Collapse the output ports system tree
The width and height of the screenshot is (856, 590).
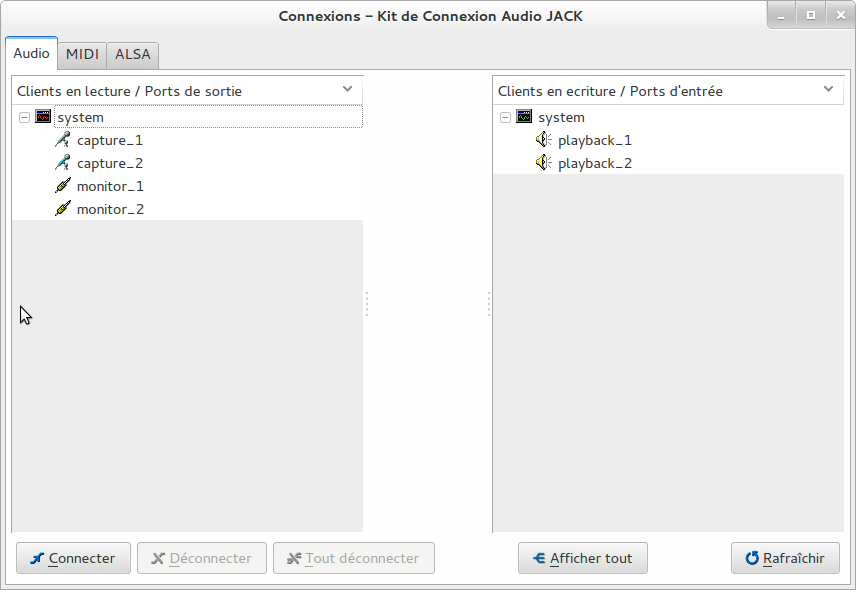click(x=24, y=117)
